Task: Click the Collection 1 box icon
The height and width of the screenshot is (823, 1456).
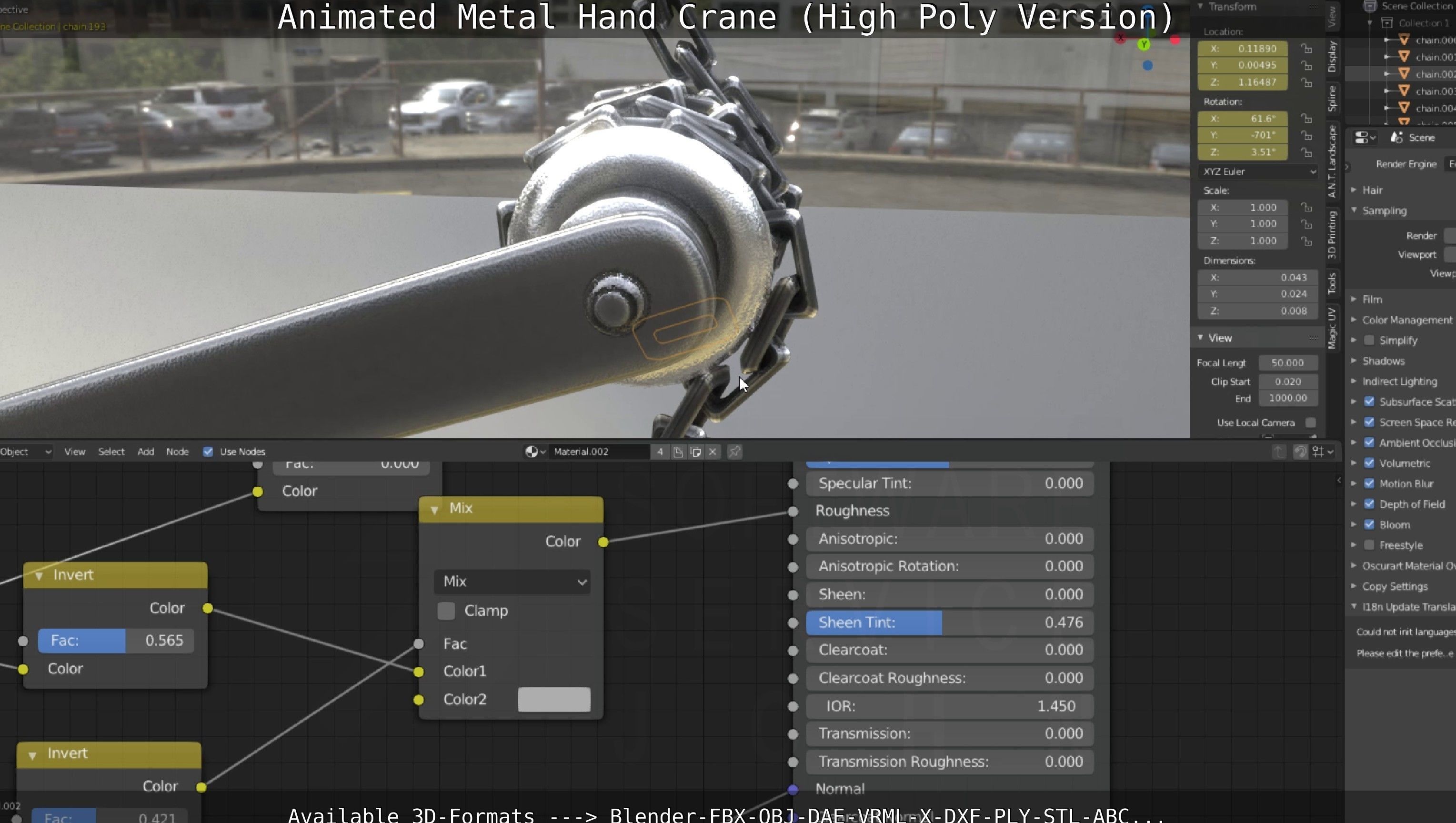Action: (x=1386, y=23)
